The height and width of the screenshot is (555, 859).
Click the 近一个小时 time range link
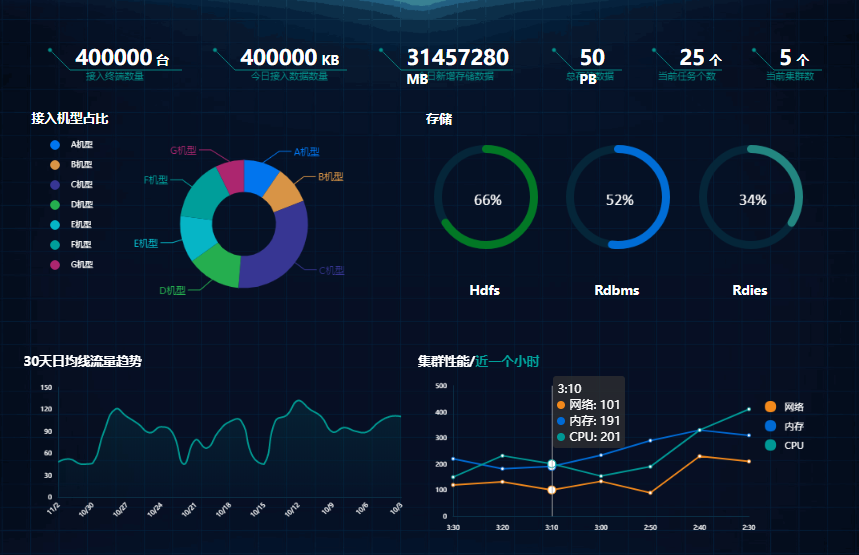pos(507,361)
